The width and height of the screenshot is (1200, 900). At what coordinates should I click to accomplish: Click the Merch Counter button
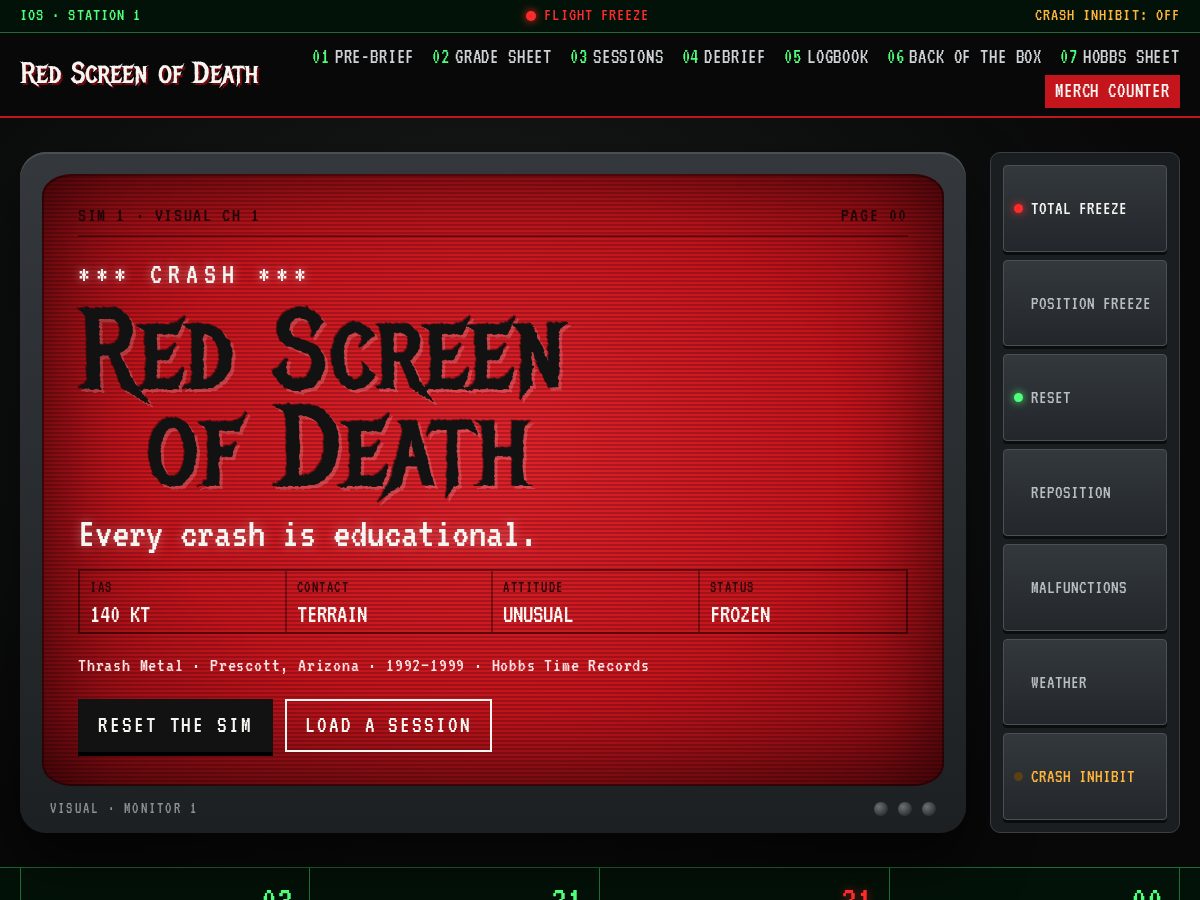point(1112,91)
